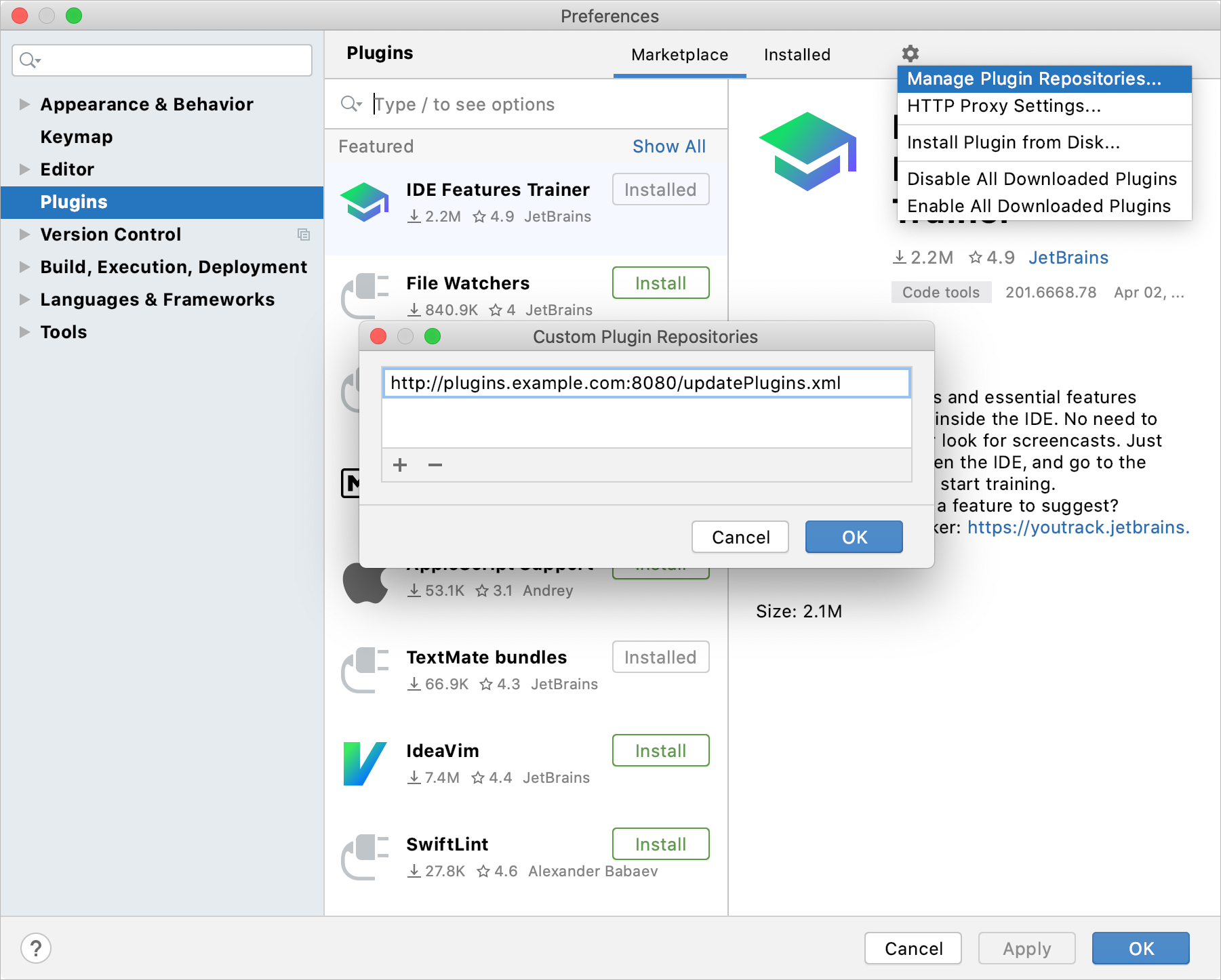Click Cancel in Custom Plugin Repositories dialog
1221x980 pixels.
(740, 537)
